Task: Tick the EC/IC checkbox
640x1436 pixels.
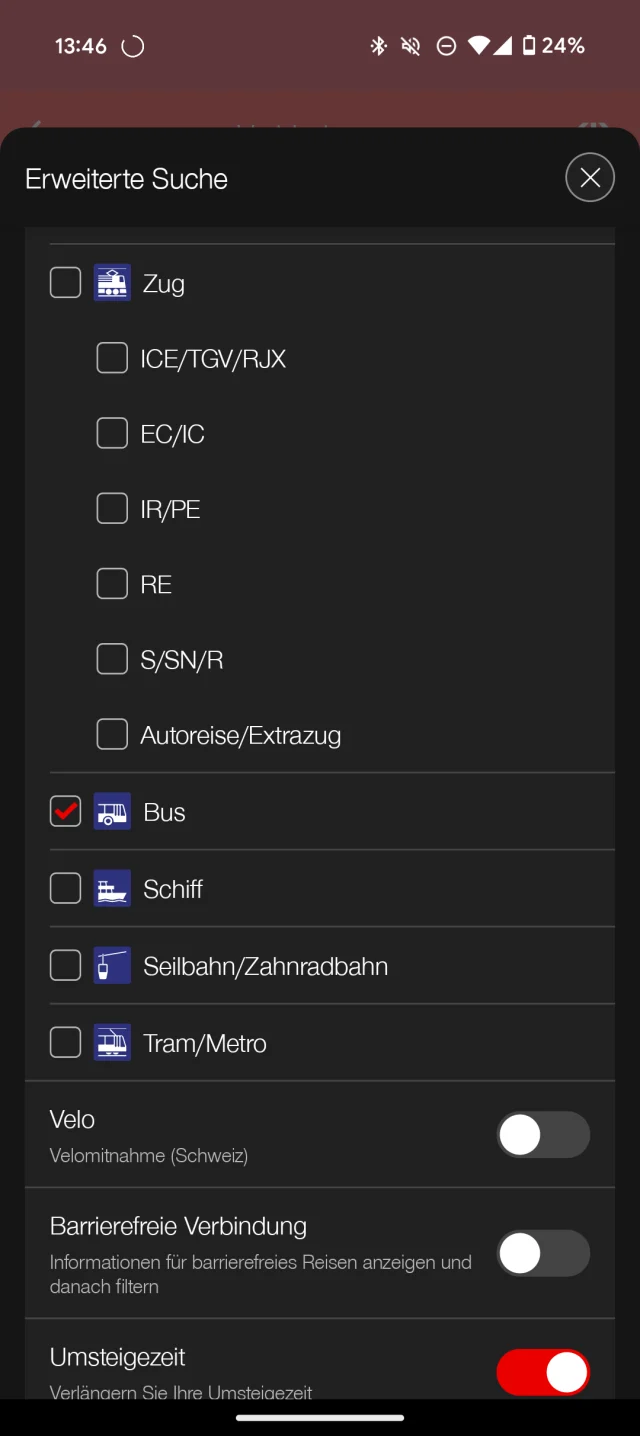Action: (x=112, y=433)
